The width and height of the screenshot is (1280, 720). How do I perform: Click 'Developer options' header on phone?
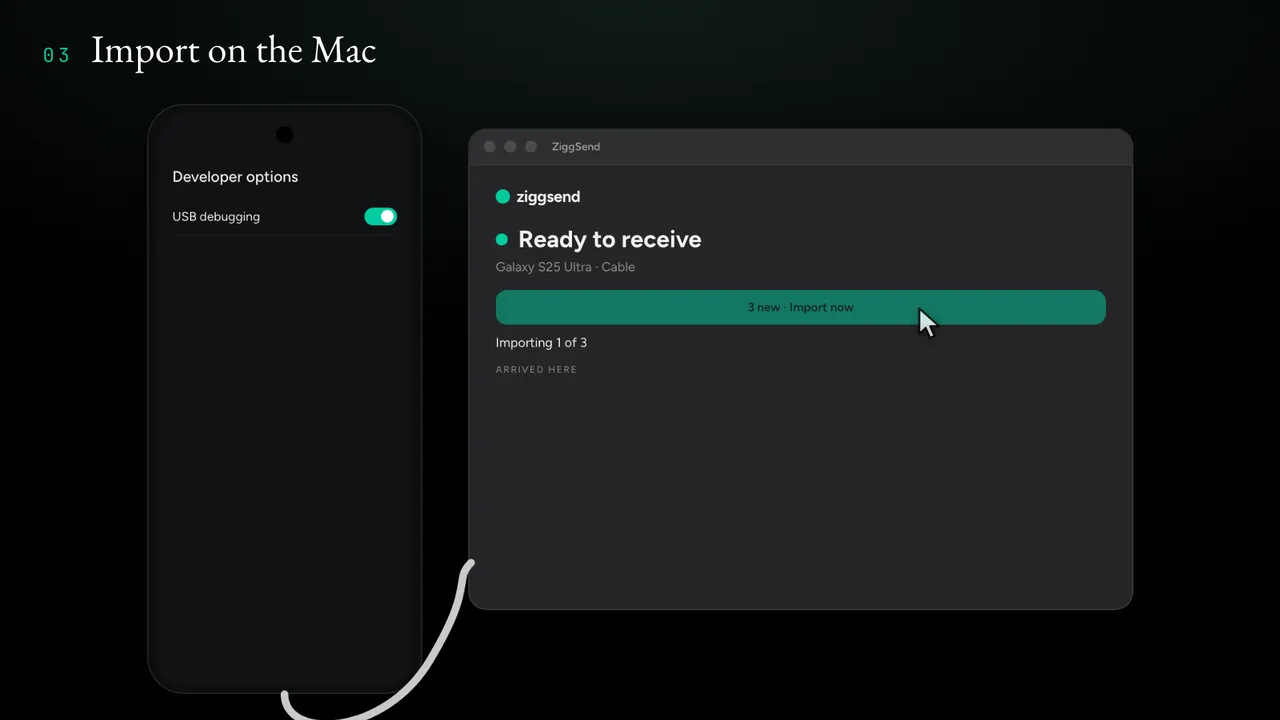click(x=235, y=177)
